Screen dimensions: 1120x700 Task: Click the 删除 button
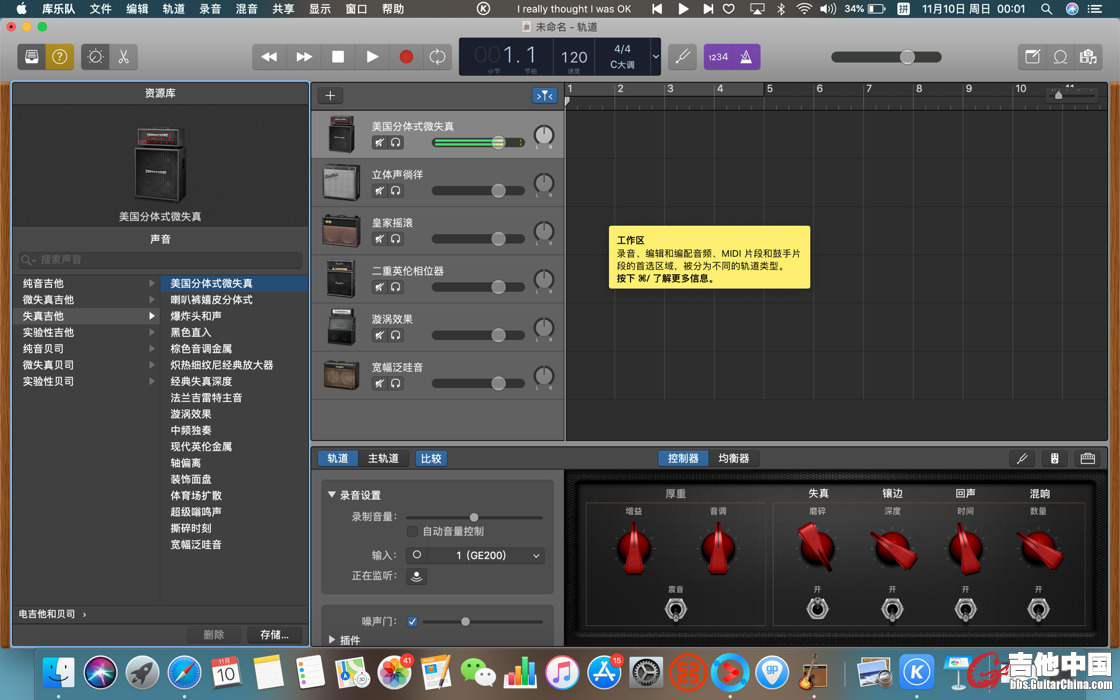point(214,634)
